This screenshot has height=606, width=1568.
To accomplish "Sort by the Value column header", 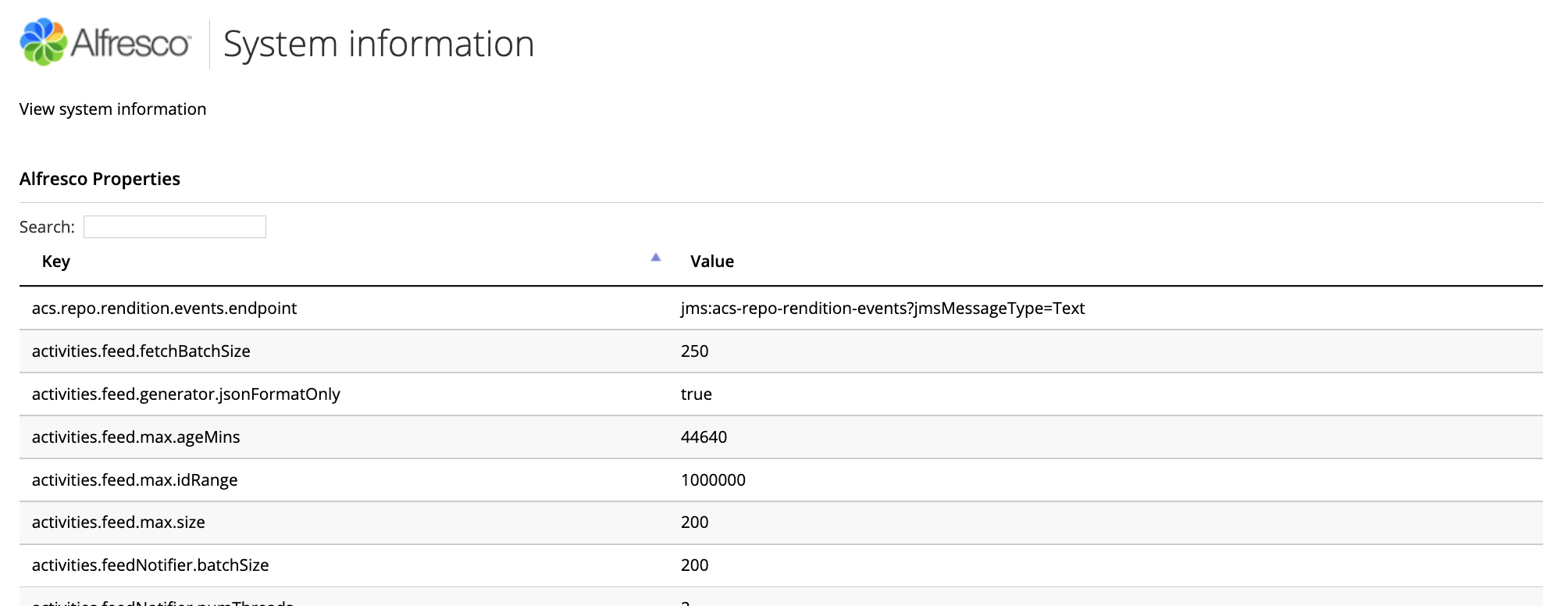I will point(712,262).
